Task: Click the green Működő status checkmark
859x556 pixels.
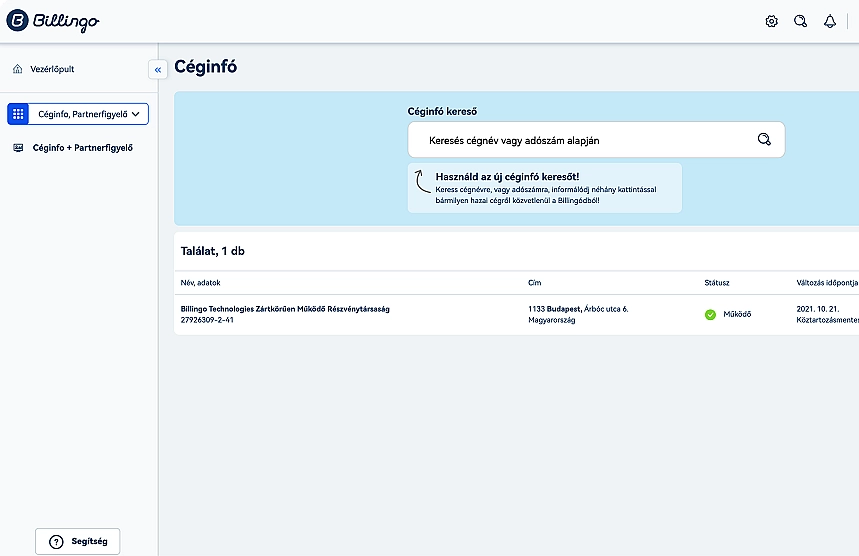Action: [710, 314]
